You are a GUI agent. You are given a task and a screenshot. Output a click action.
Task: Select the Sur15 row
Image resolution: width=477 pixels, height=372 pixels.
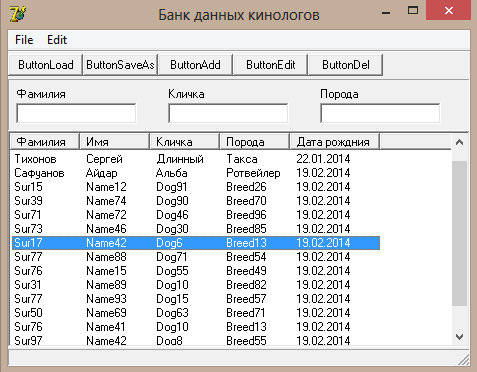click(196, 187)
